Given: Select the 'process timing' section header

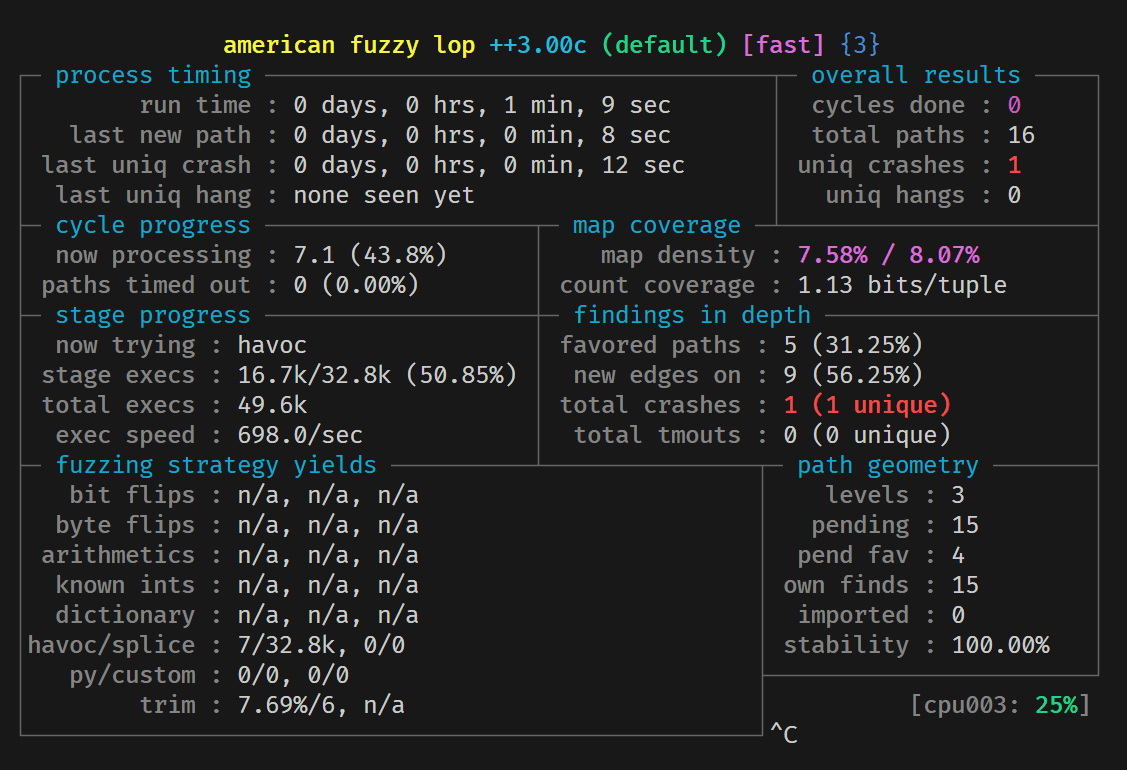Looking at the screenshot, I should tap(153, 75).
